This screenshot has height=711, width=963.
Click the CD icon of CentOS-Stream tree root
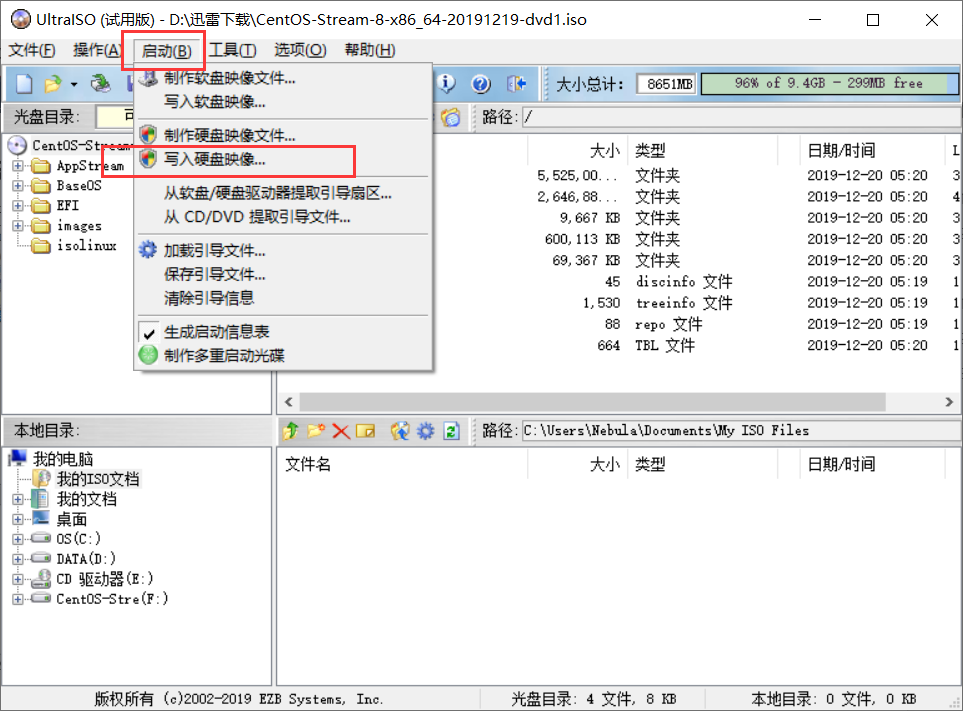(17, 146)
